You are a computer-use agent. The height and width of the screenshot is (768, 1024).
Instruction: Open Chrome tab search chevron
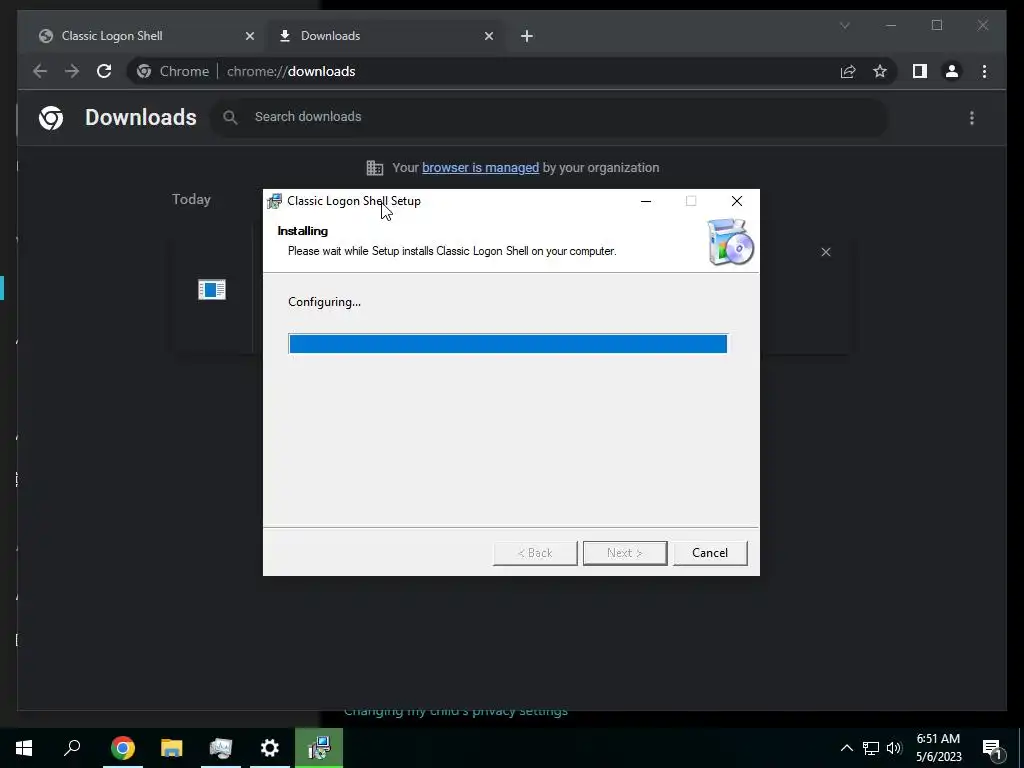pyautogui.click(x=844, y=25)
